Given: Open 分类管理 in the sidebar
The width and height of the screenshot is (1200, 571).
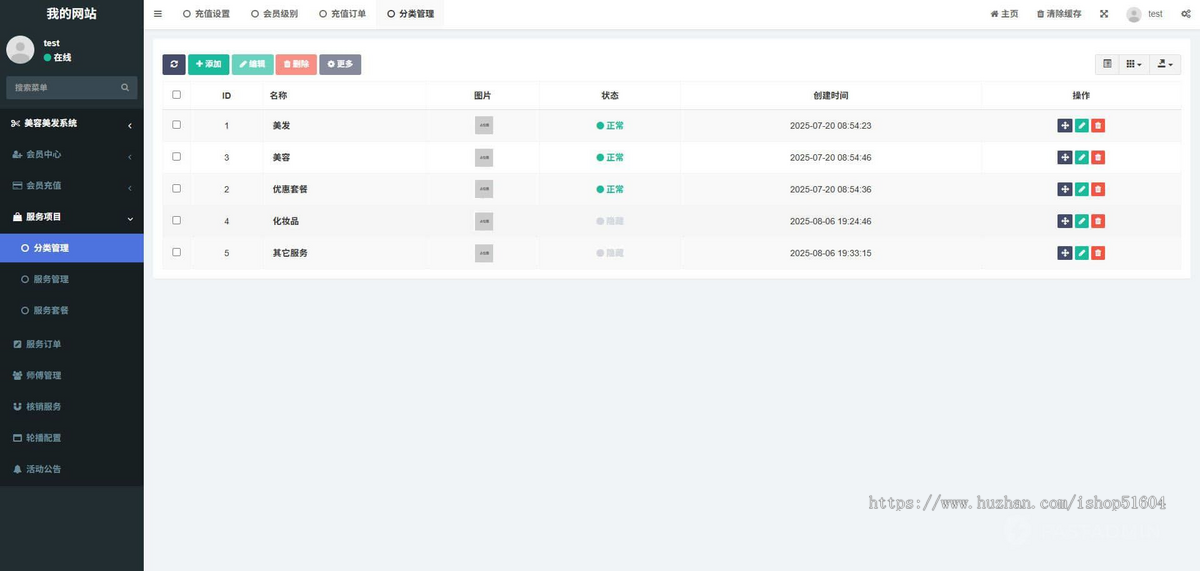Looking at the screenshot, I should click(72, 248).
